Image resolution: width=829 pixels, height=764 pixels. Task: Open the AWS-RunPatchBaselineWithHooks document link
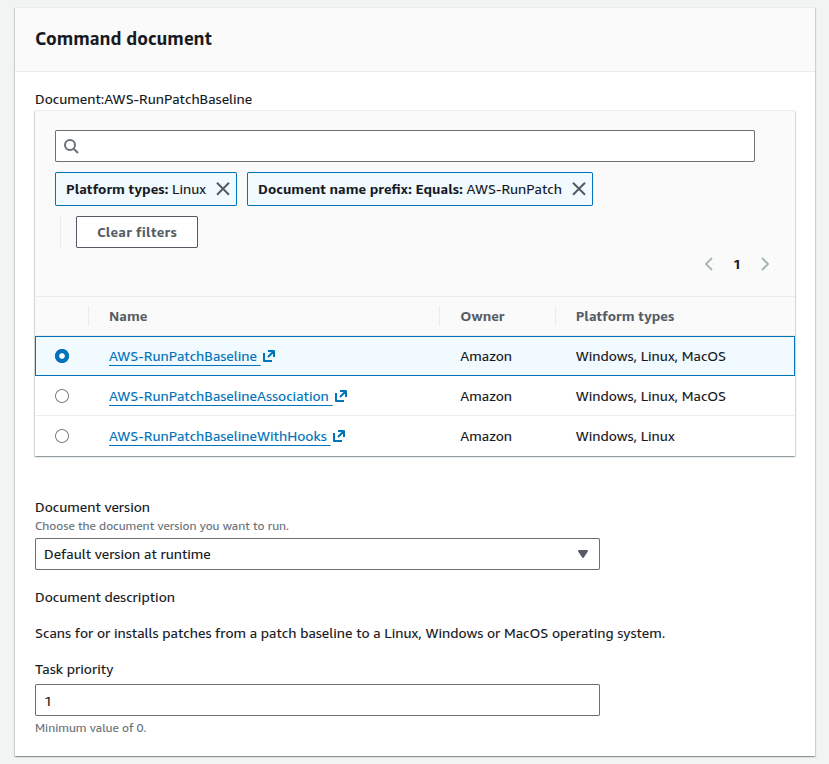pyautogui.click(x=218, y=437)
